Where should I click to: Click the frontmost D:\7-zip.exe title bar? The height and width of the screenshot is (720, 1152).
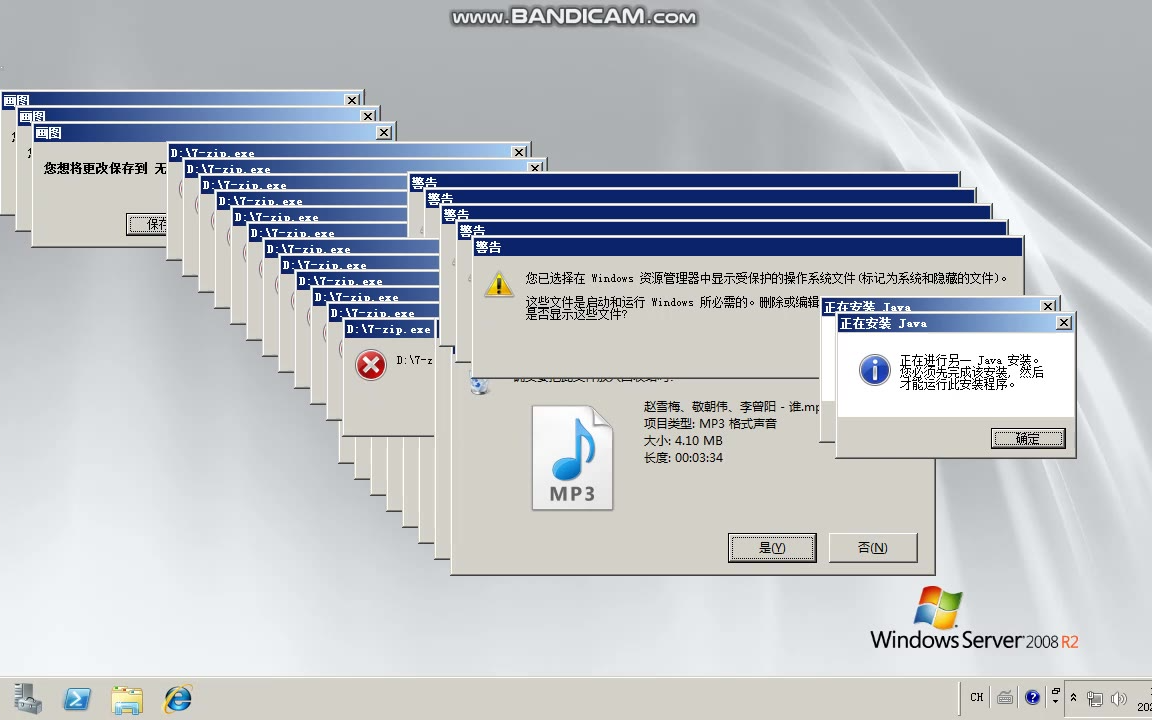click(x=389, y=329)
